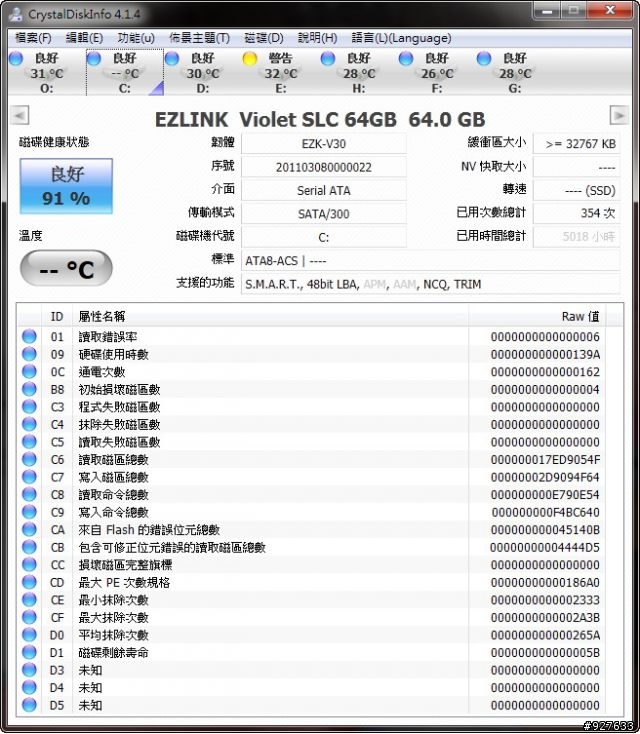
Task: Select drive C: disk tab
Action: (x=125, y=73)
